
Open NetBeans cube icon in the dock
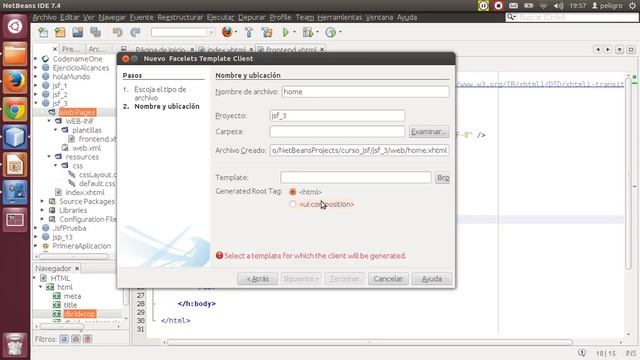click(15, 137)
